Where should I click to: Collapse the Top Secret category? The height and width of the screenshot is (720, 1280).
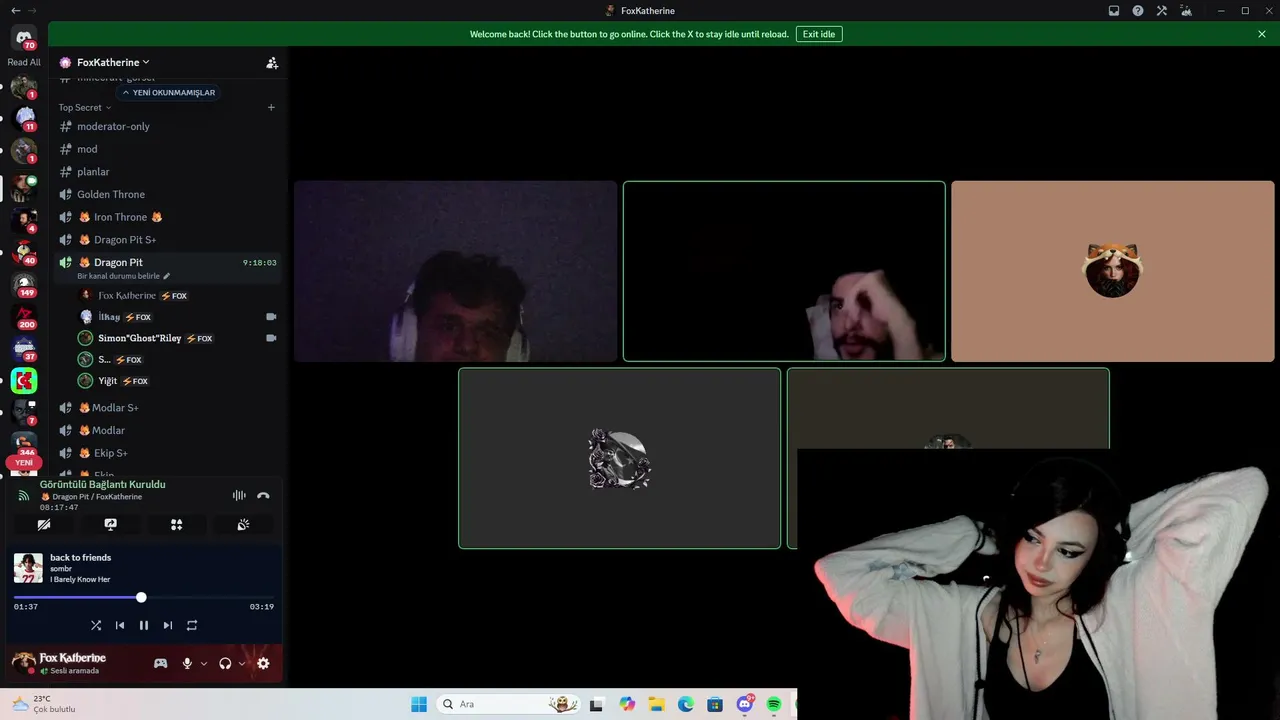pos(85,107)
